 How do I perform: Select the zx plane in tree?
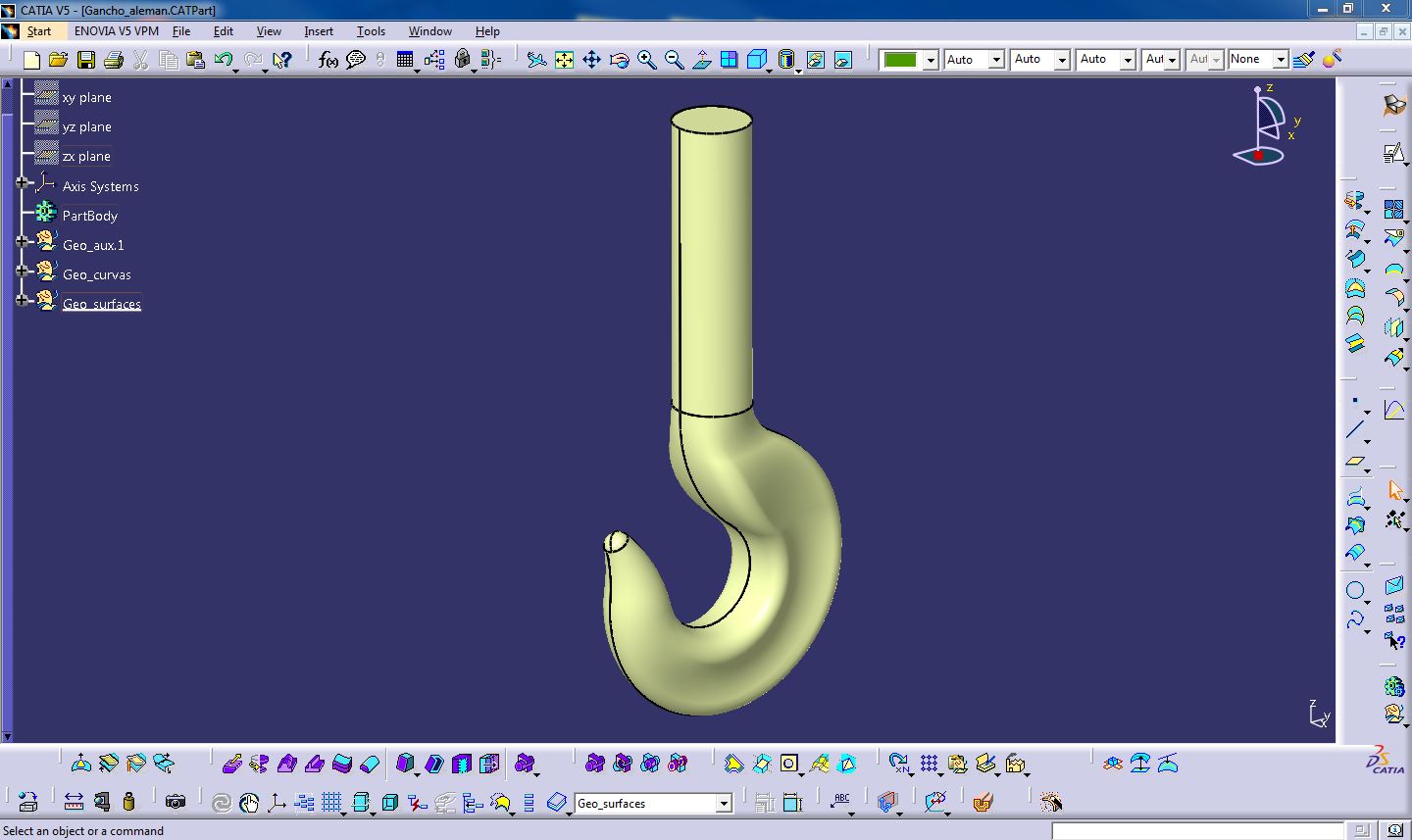86,156
